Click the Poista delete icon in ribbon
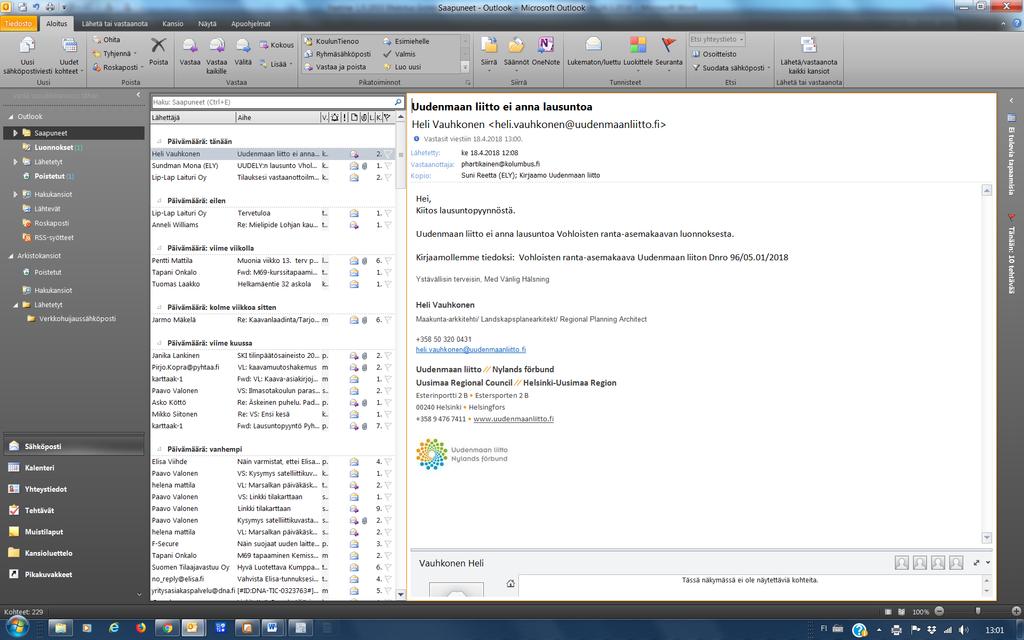1024x640 pixels. 158,51
